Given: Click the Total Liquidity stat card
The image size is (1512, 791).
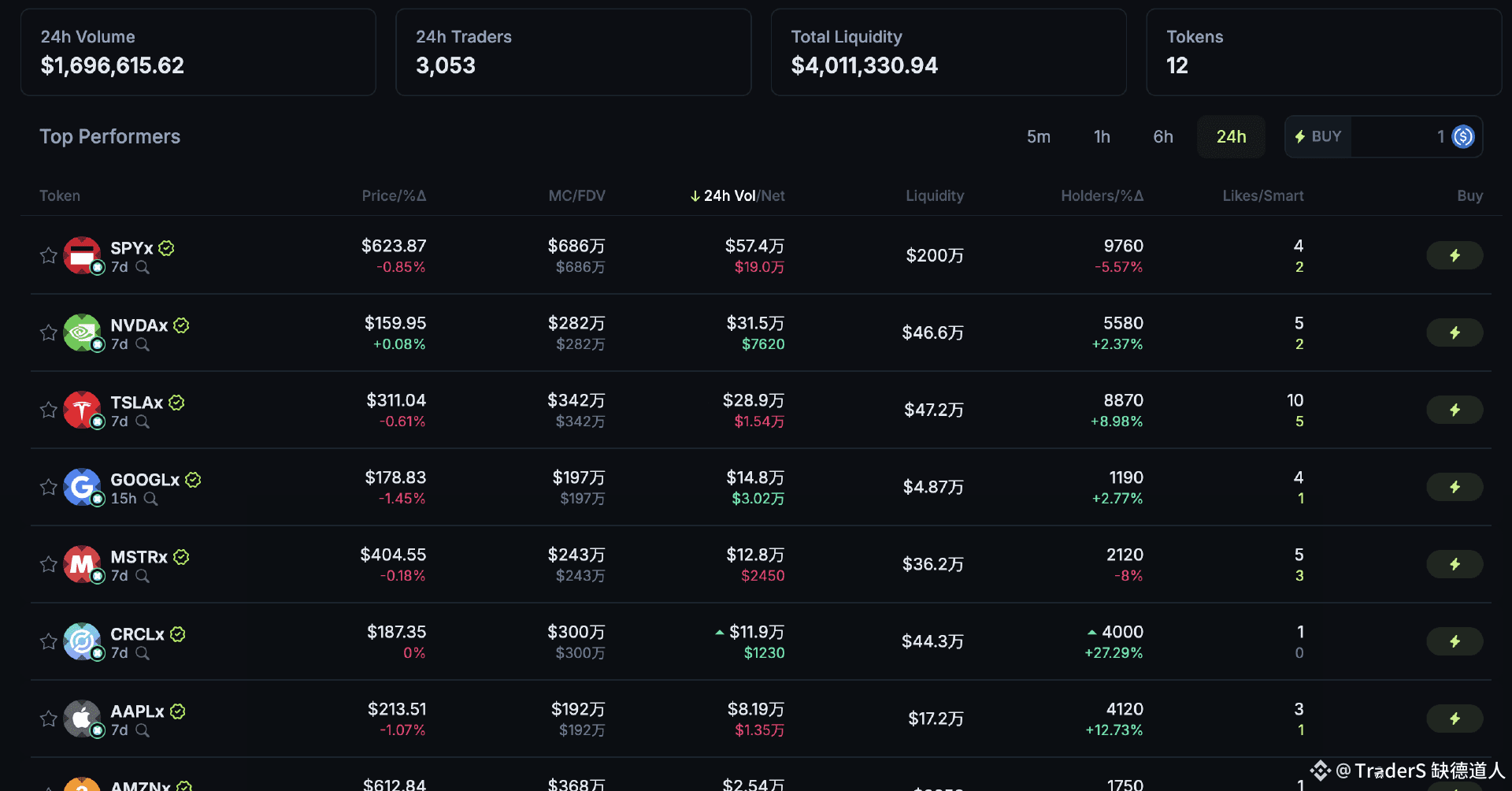Looking at the screenshot, I should [948, 52].
